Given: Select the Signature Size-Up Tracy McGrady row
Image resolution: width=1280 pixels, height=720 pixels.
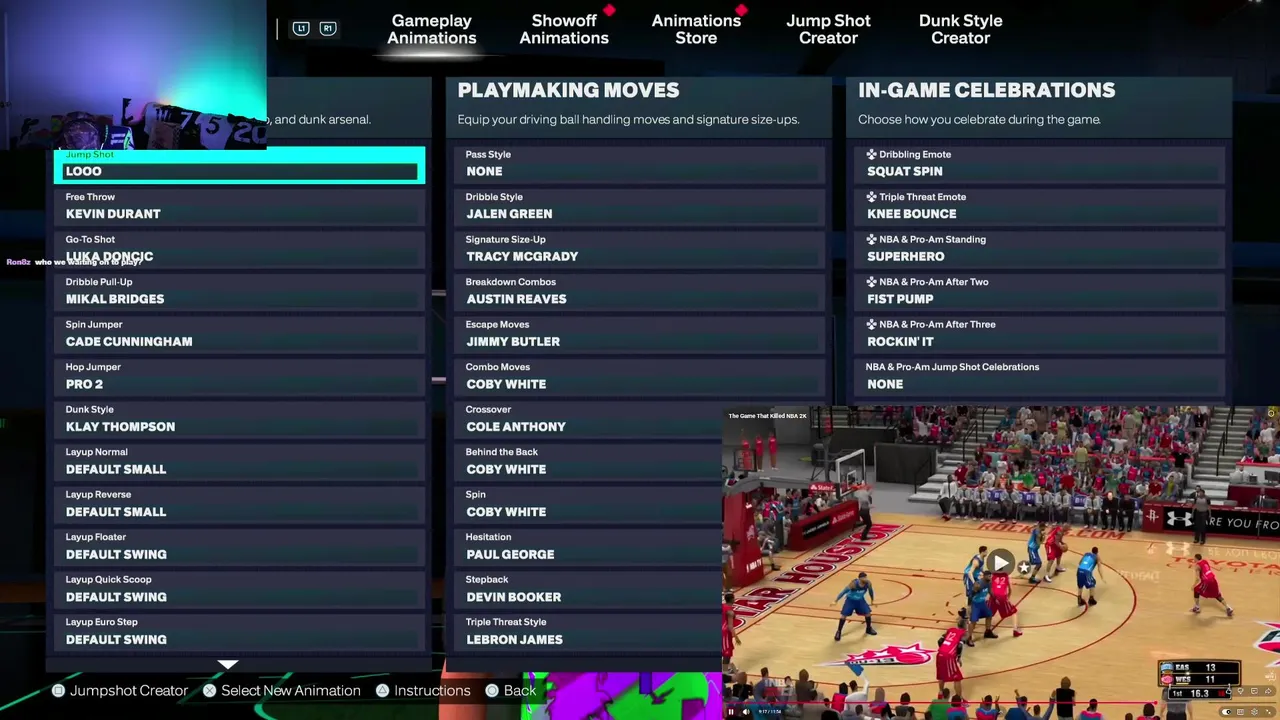Looking at the screenshot, I should (640, 249).
